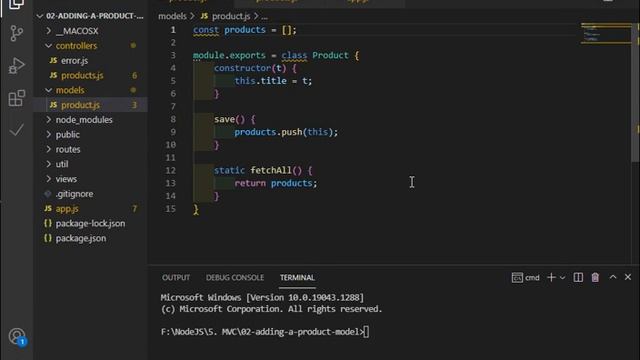Click line number 12 in gutter
640x360 pixels.
(171, 171)
